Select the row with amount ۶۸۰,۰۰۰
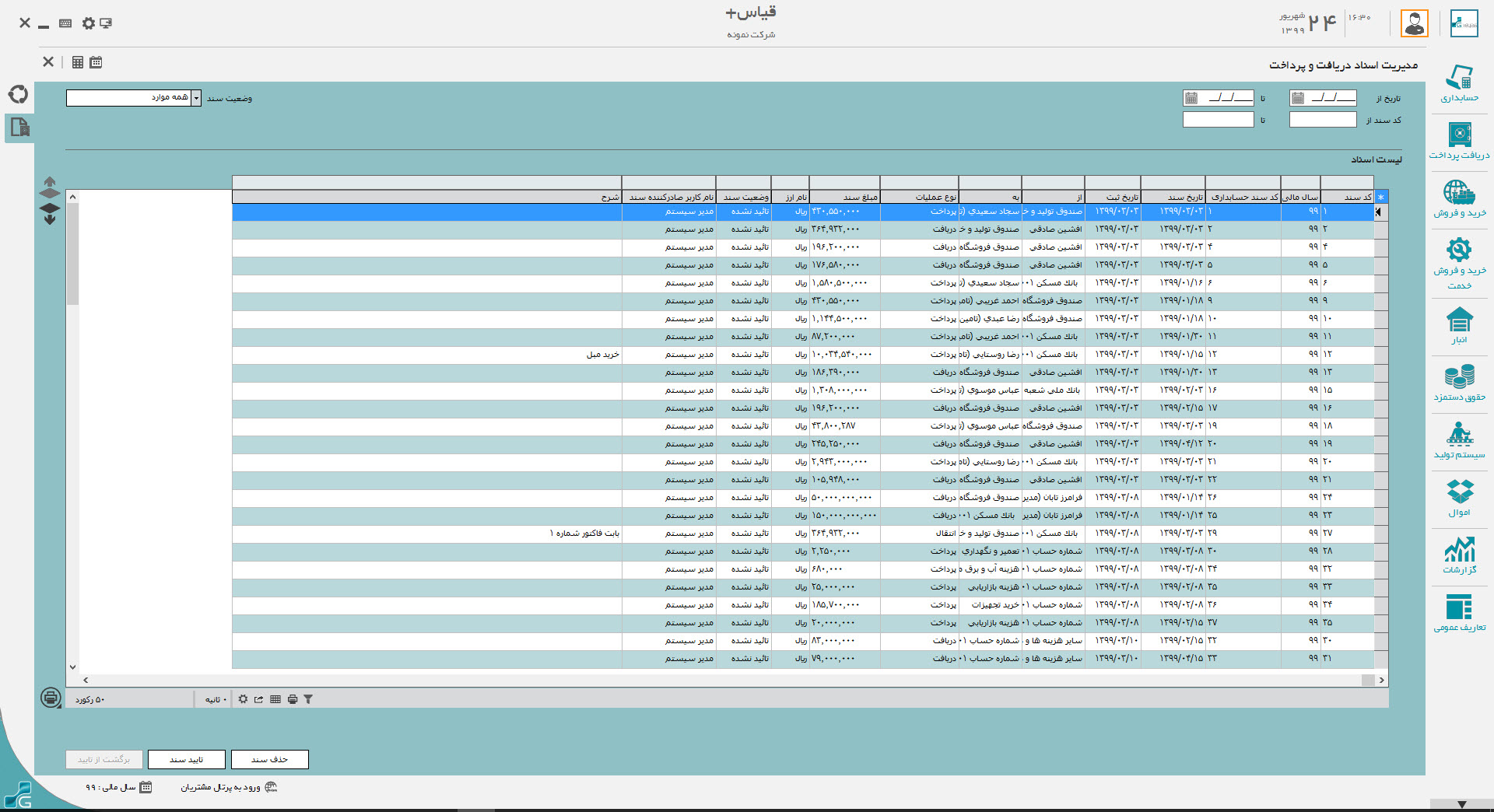This screenshot has width=1494, height=812. tap(803, 569)
